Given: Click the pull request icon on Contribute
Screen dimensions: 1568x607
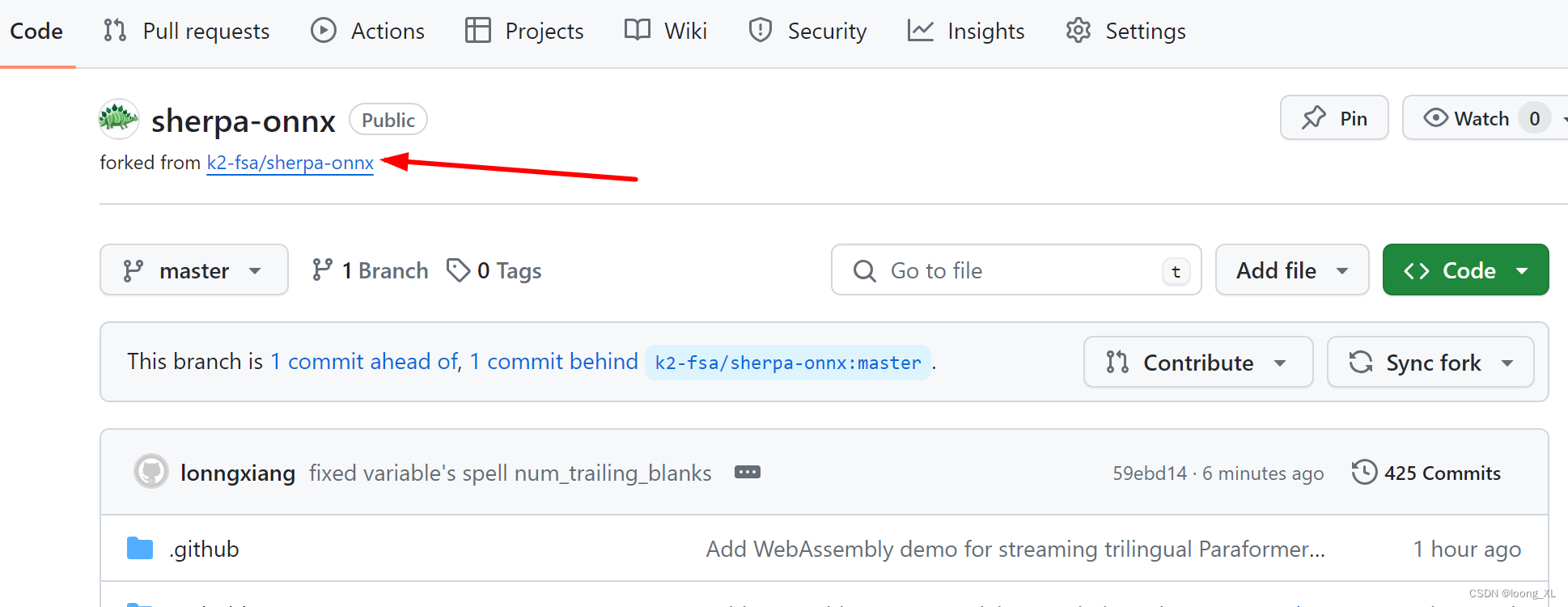Looking at the screenshot, I should (1117, 362).
